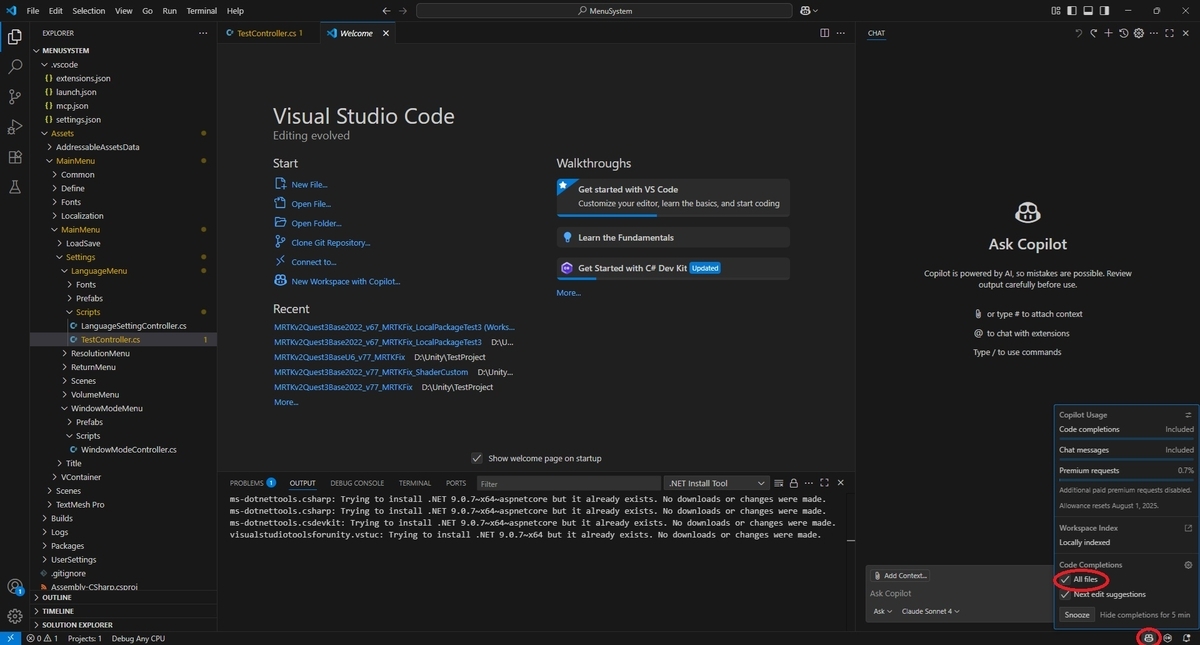Open the Accounts menu in activity bar
Viewport: 1200px width, 645px height.
tap(15, 587)
